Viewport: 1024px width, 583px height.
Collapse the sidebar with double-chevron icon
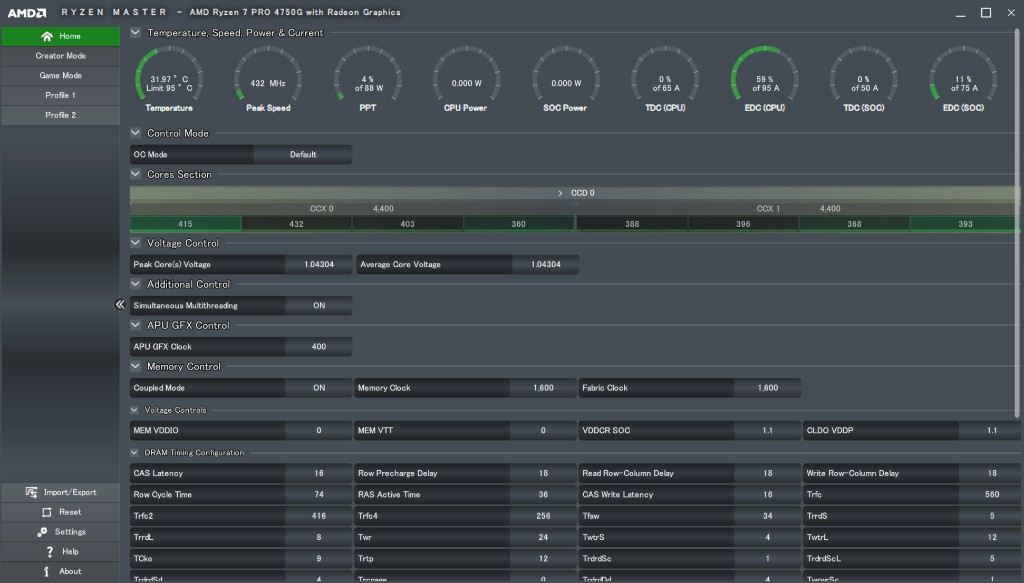point(119,305)
